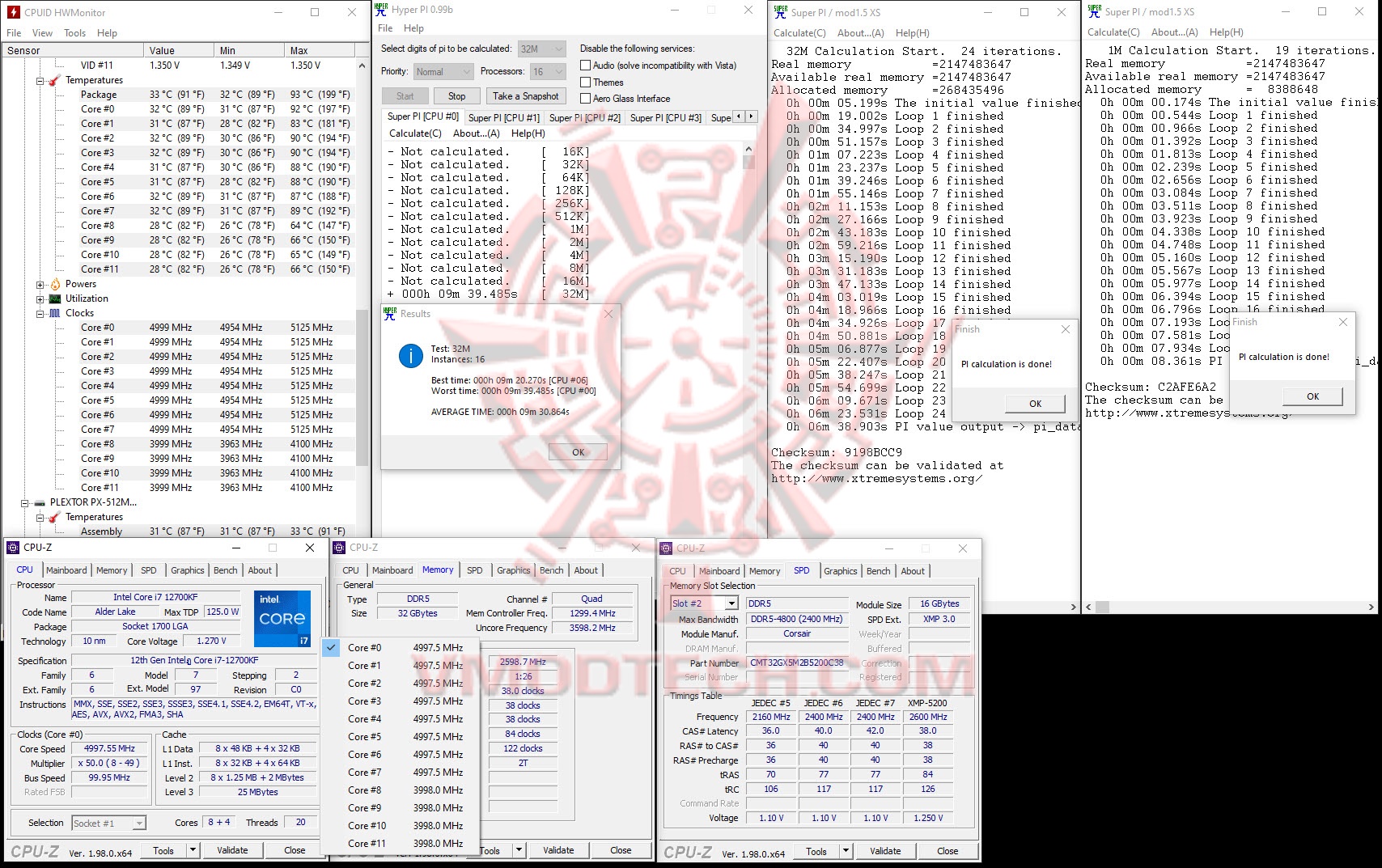The height and width of the screenshot is (868, 1382).
Task: Open the Calculate menu in Super PI
Action: tap(799, 33)
